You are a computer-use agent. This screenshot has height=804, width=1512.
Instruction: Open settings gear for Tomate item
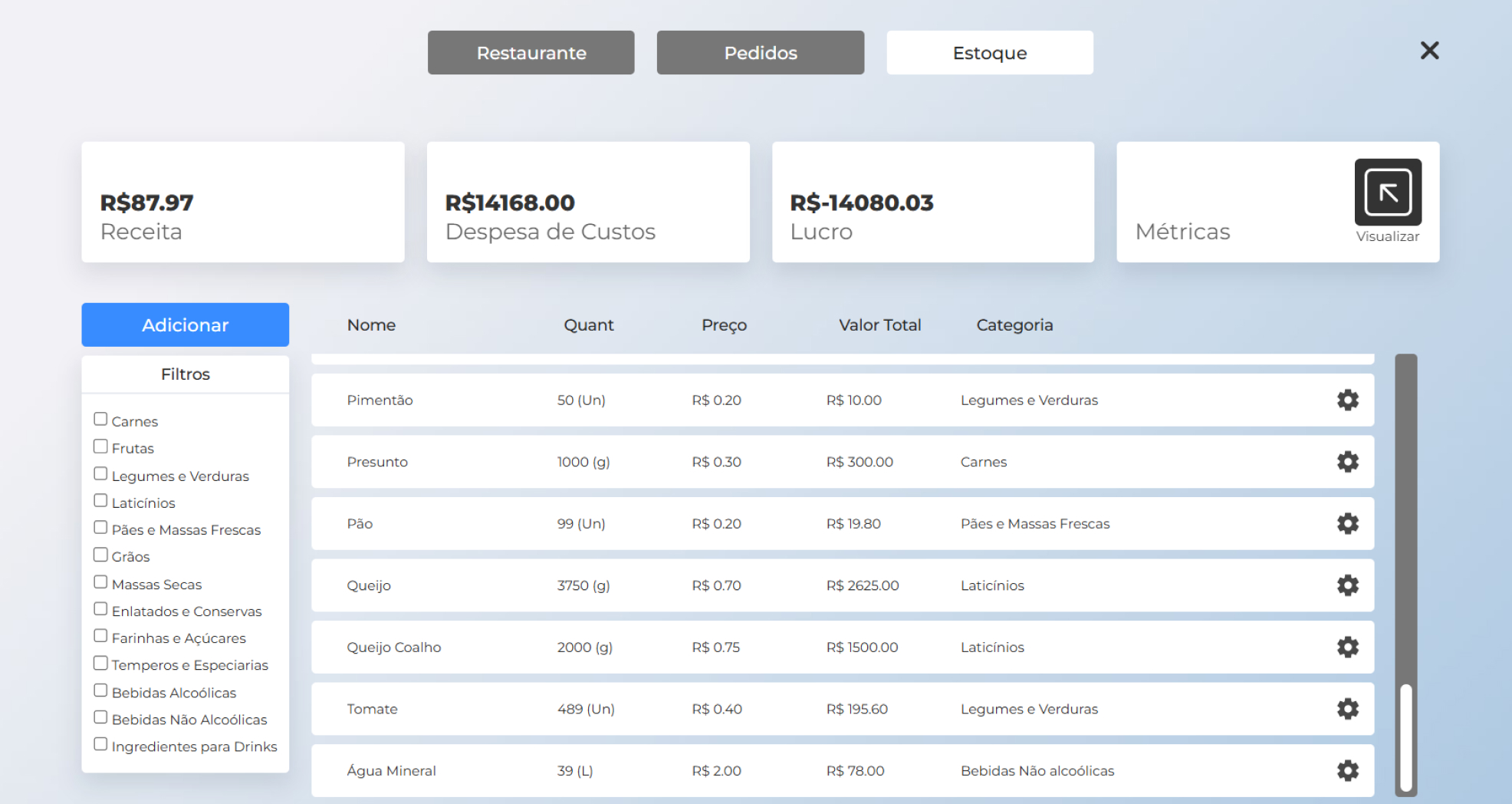point(1347,709)
